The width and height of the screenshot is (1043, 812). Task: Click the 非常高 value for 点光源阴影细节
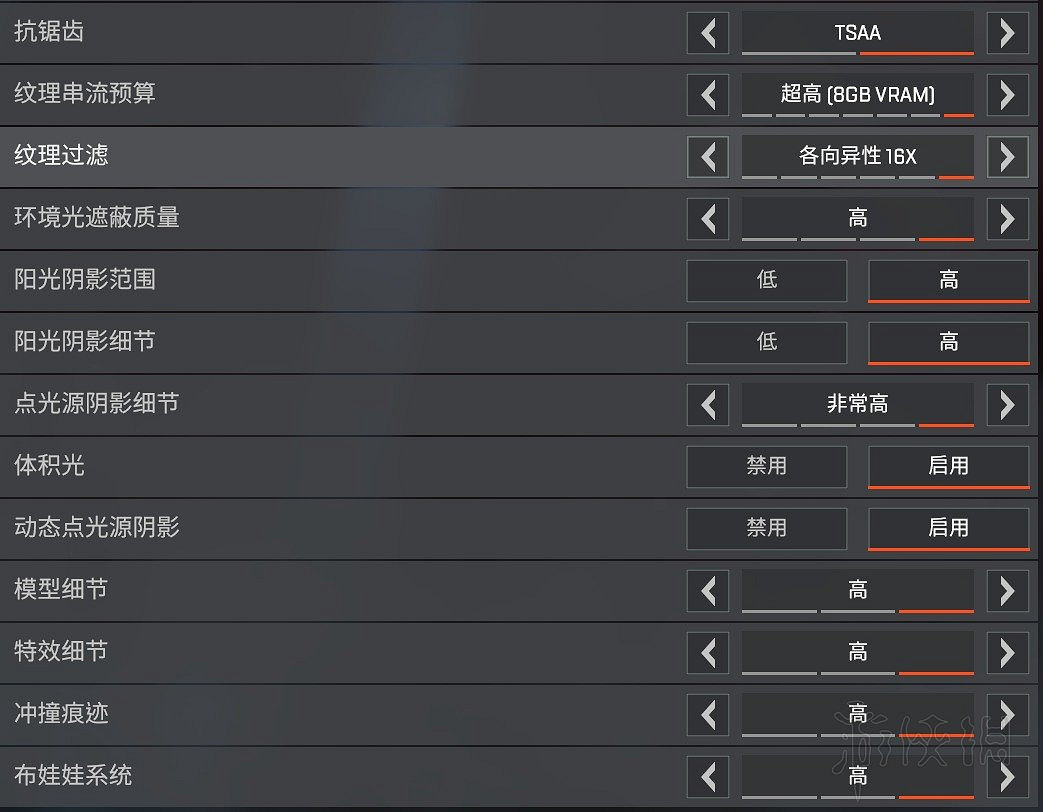tap(857, 405)
